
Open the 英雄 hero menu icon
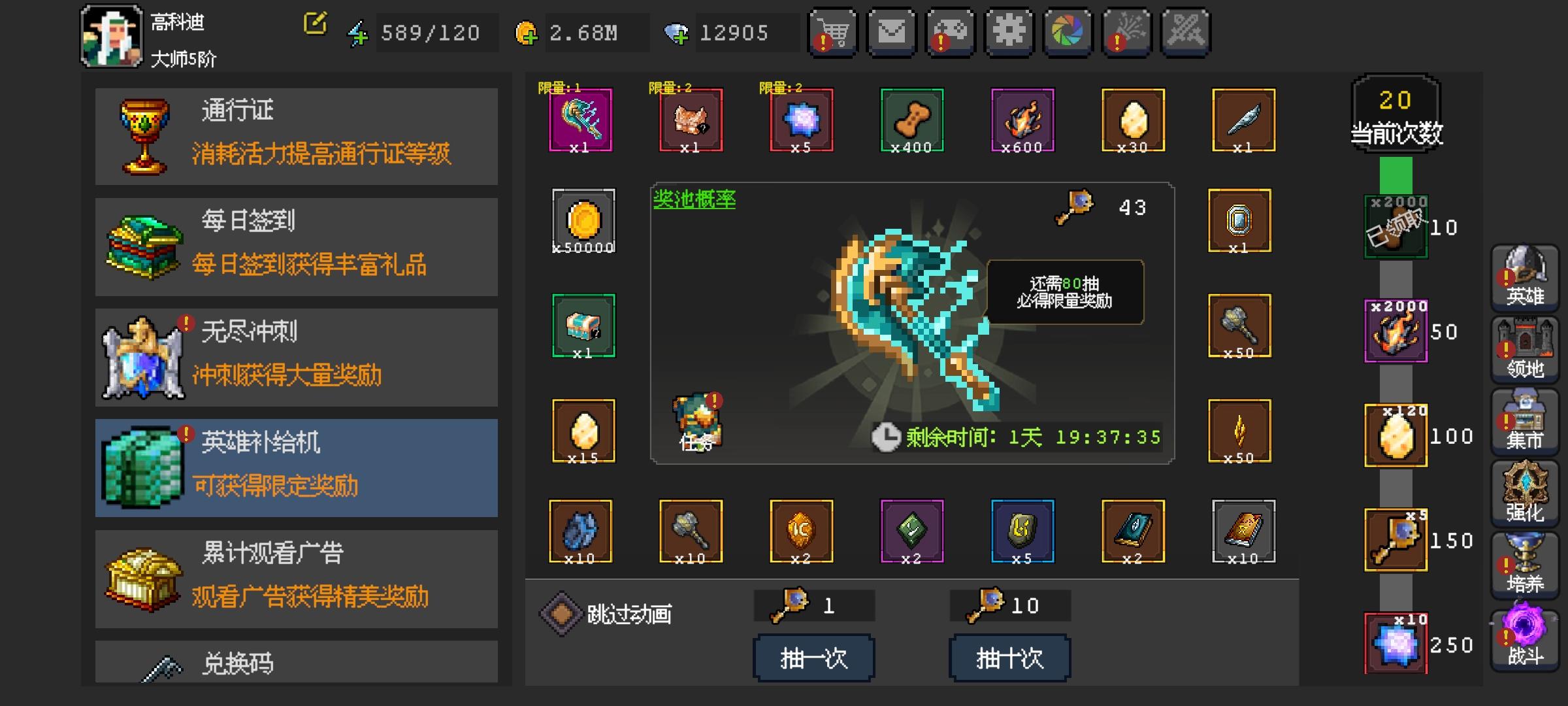coord(1525,277)
